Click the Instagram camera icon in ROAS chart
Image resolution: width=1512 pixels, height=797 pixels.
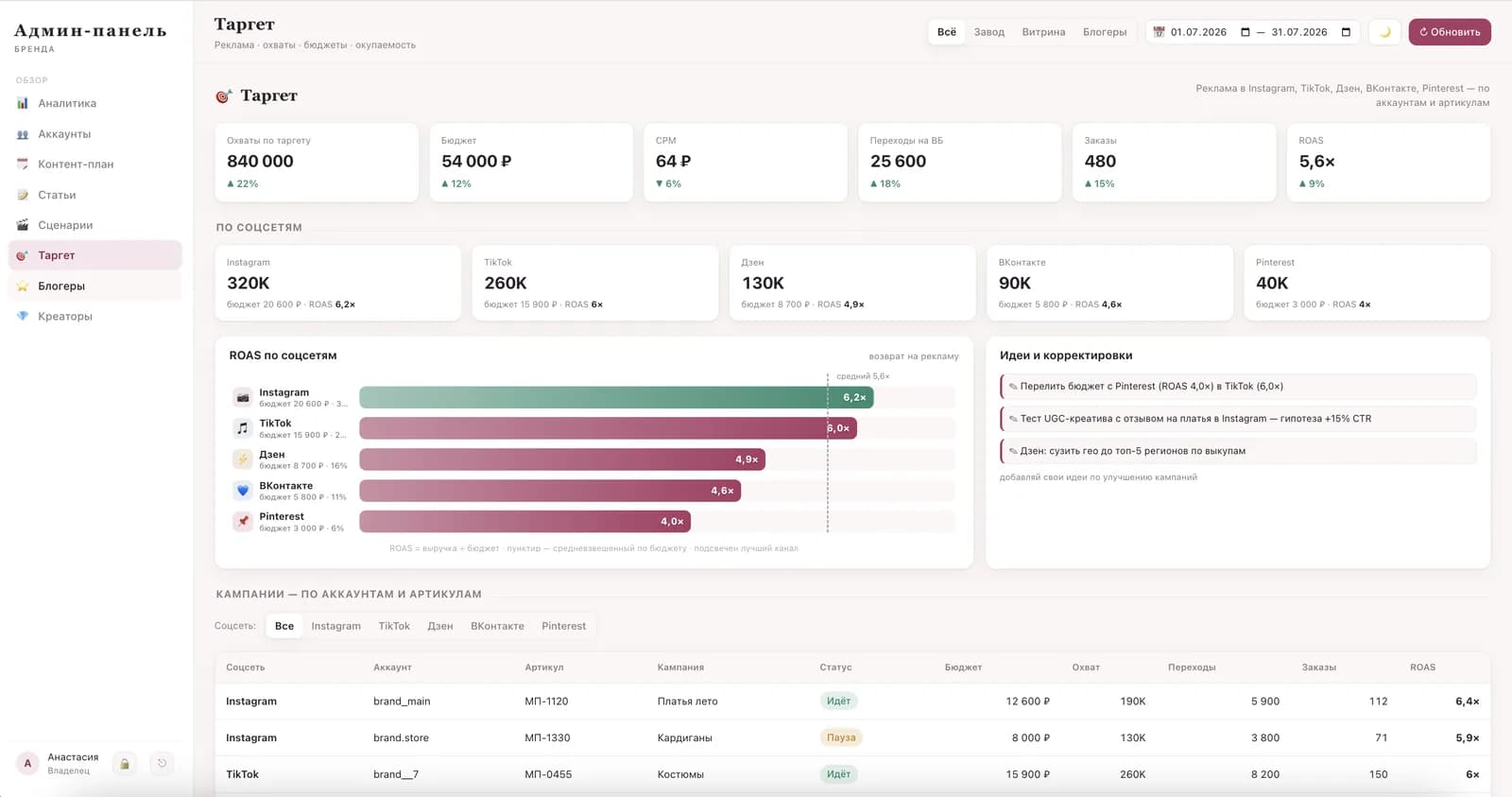click(x=243, y=397)
